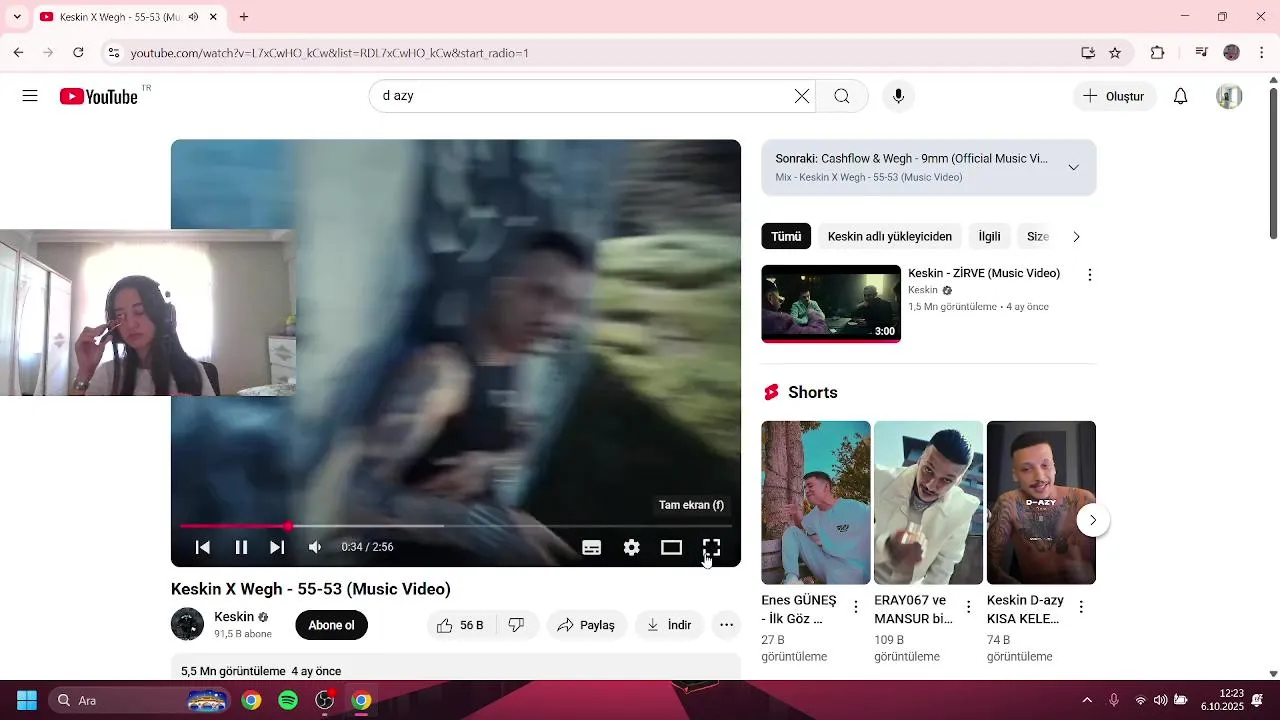The height and width of the screenshot is (720, 1280).
Task: Skip to the previous video
Action: click(203, 547)
